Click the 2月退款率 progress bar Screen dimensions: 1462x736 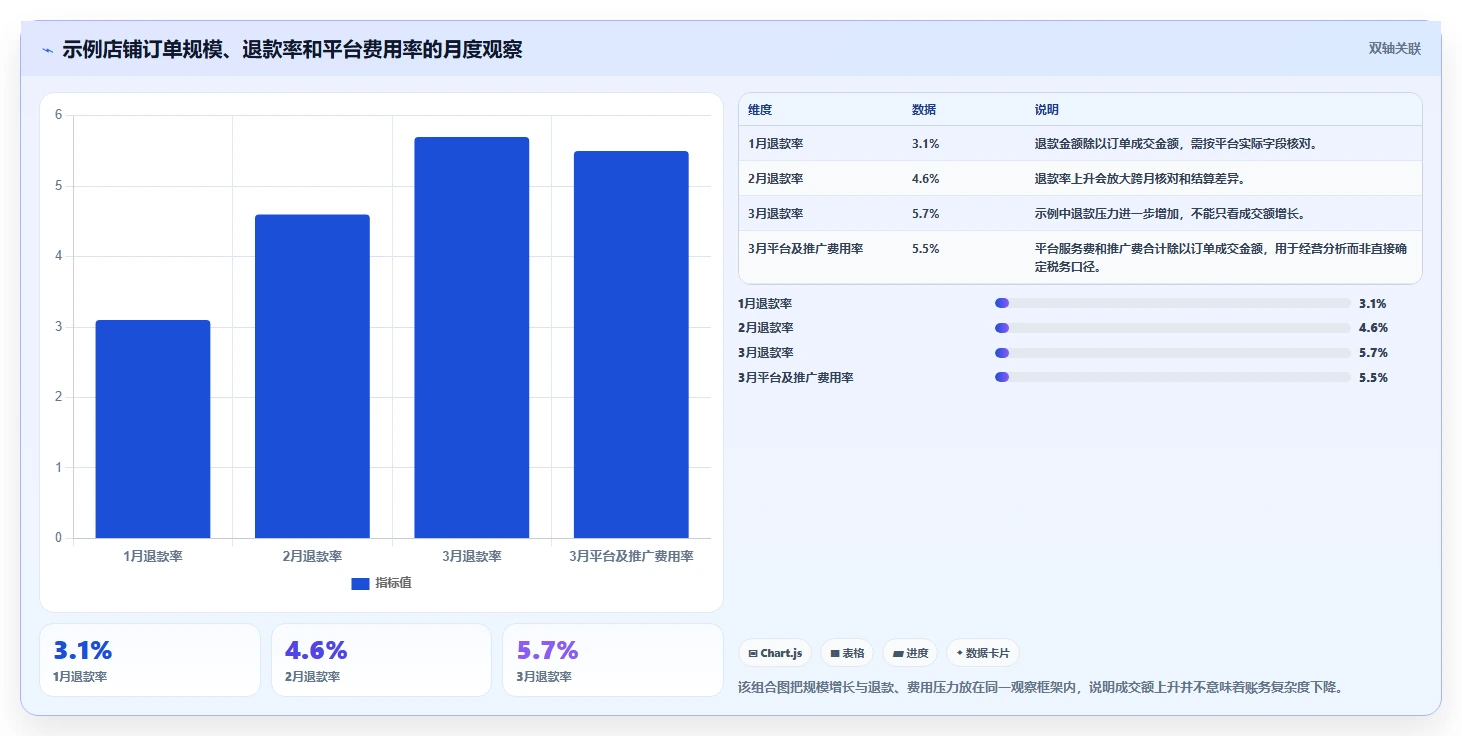pyautogui.click(x=1173, y=328)
